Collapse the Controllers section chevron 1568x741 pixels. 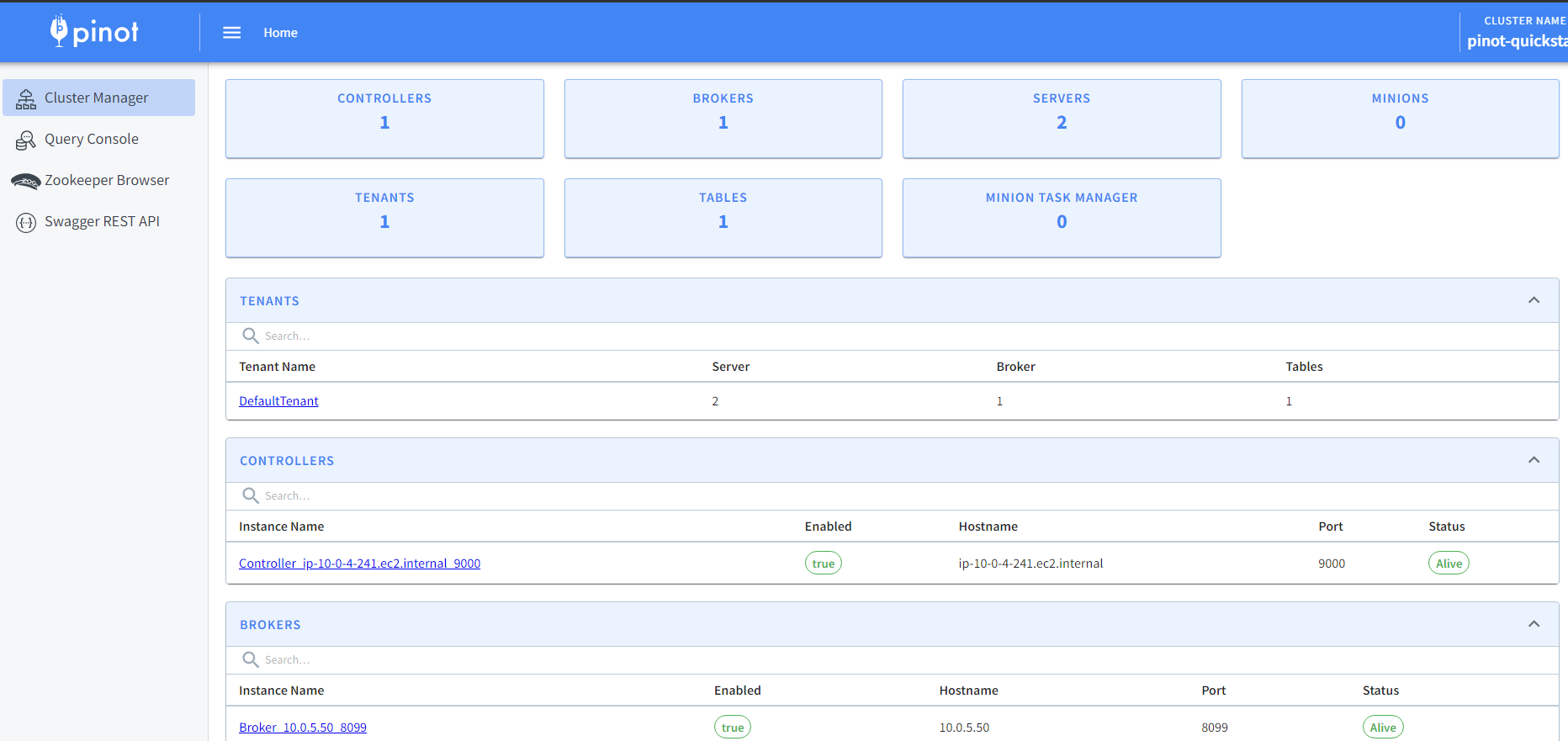[x=1534, y=460]
